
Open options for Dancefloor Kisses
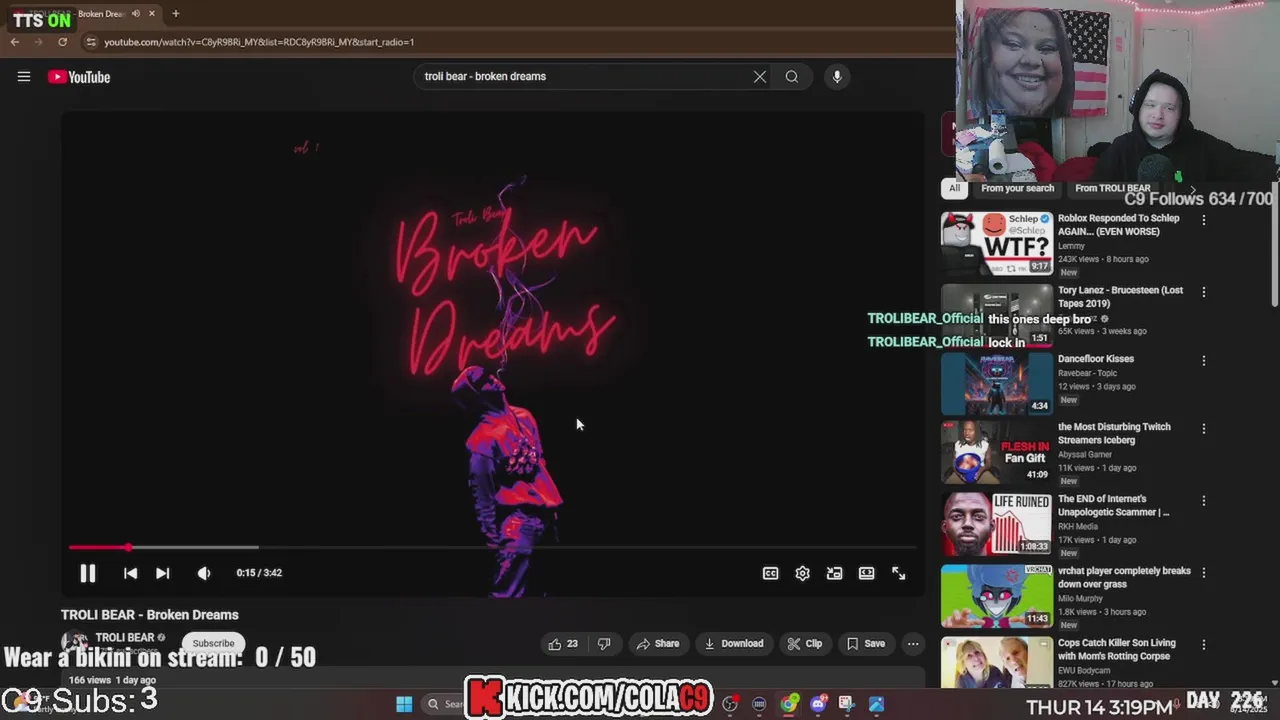tap(1204, 360)
